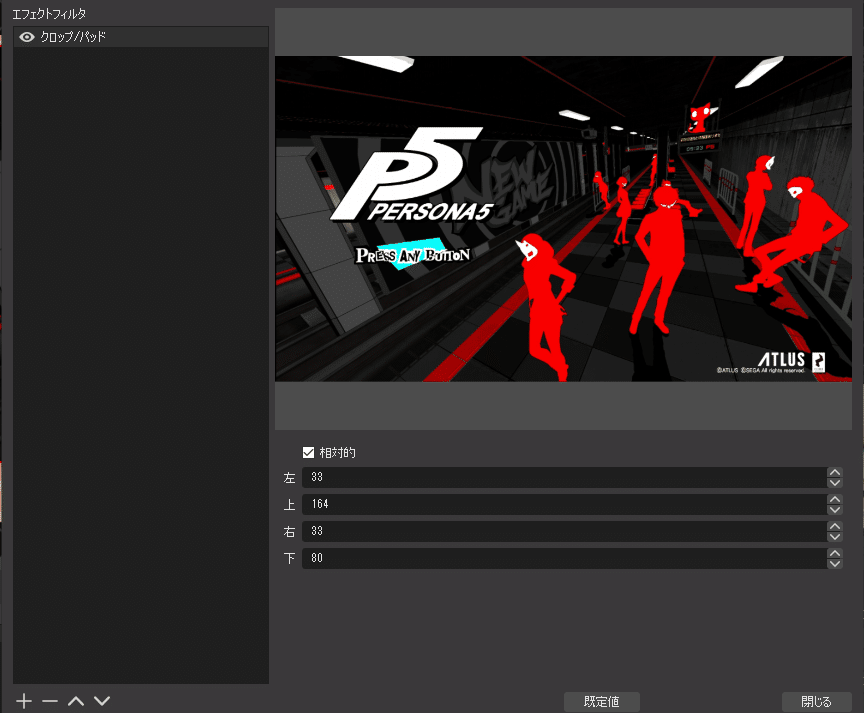This screenshot has width=864, height=713.
Task: Decrease the 右 value with down stepper
Action: (835, 537)
